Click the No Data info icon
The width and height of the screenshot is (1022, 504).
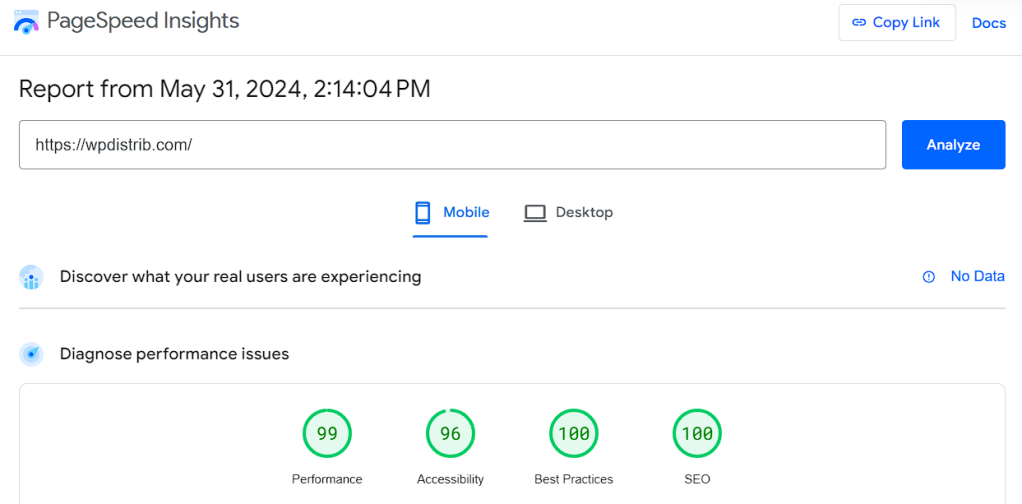pos(929,277)
